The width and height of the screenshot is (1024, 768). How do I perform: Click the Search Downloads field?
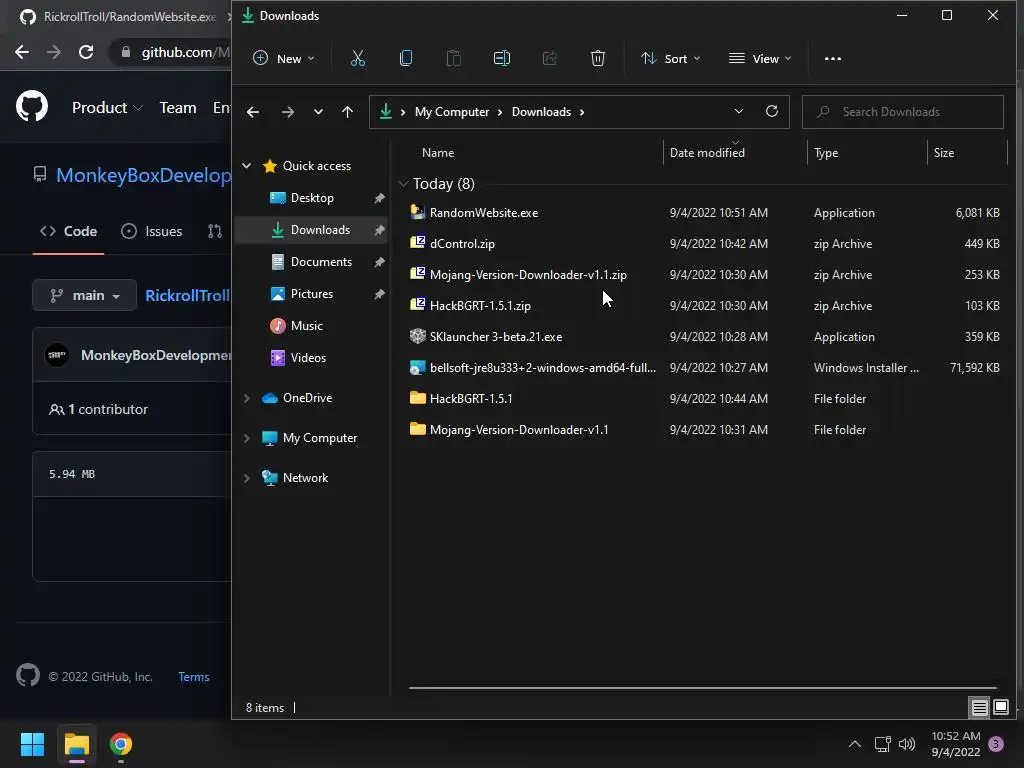(903, 112)
